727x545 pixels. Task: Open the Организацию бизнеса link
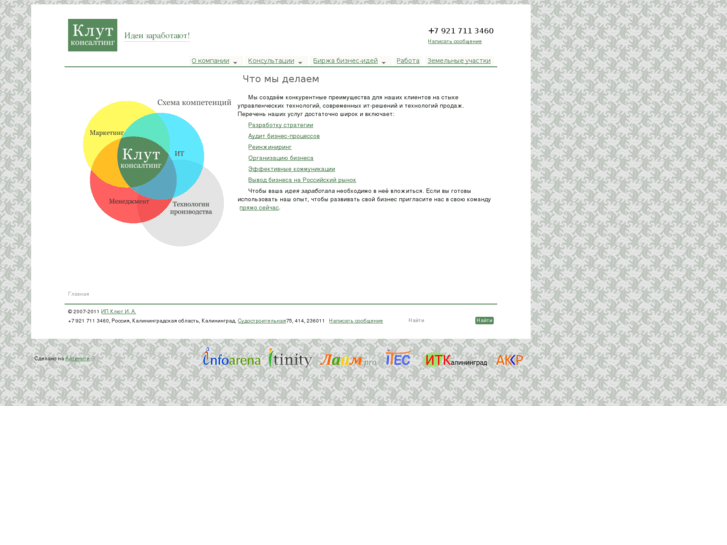coord(281,158)
